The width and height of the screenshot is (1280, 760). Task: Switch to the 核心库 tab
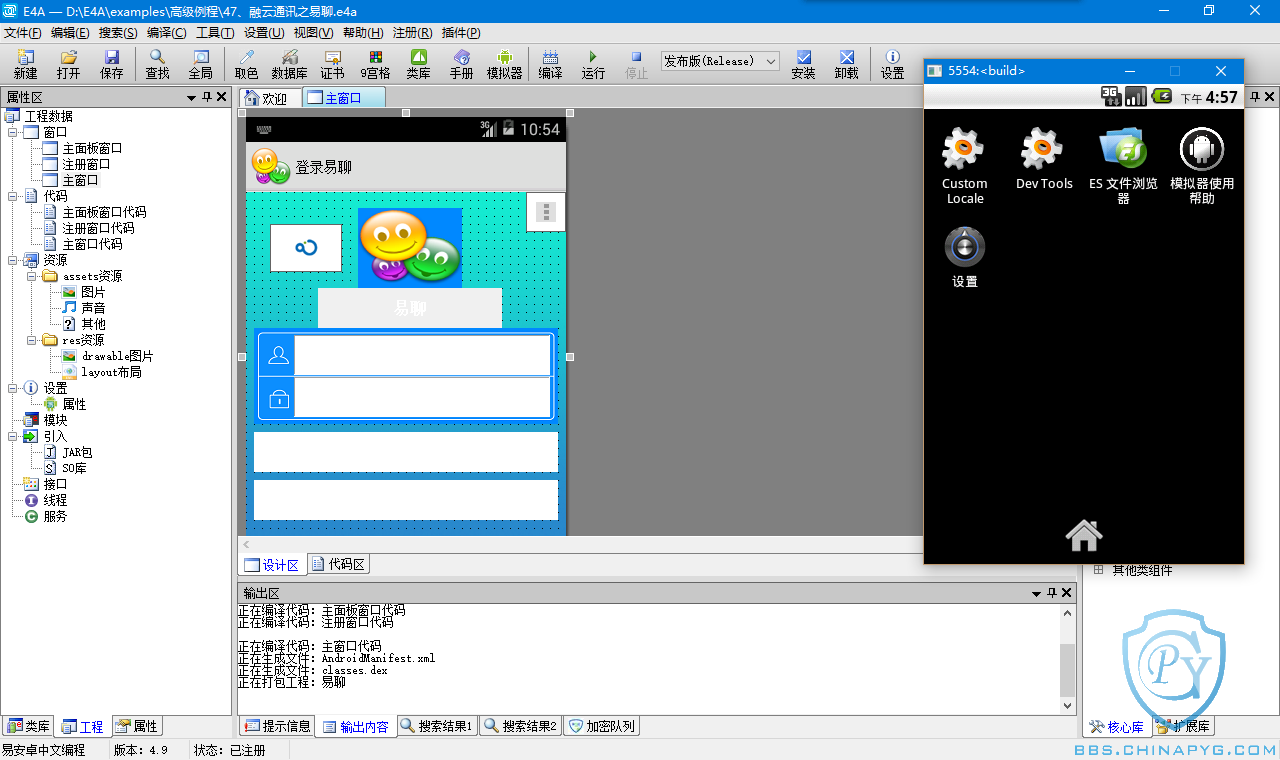pos(1117,726)
